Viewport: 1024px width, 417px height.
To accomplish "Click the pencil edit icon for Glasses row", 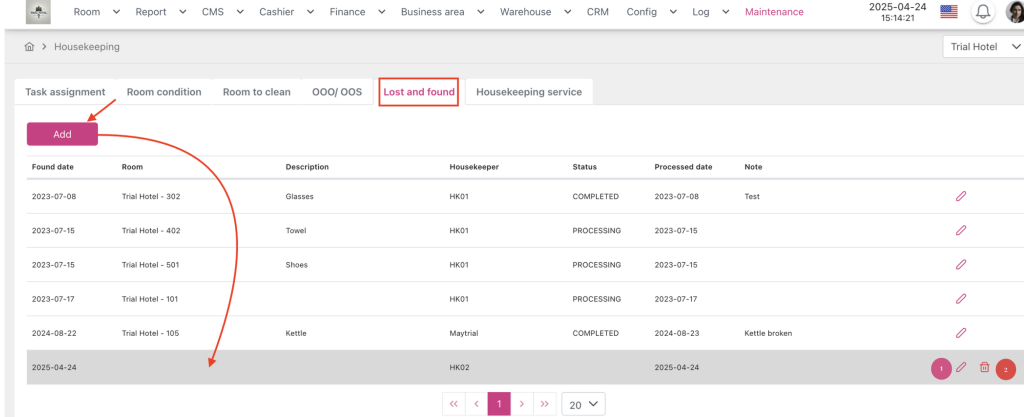I will [x=960, y=196].
